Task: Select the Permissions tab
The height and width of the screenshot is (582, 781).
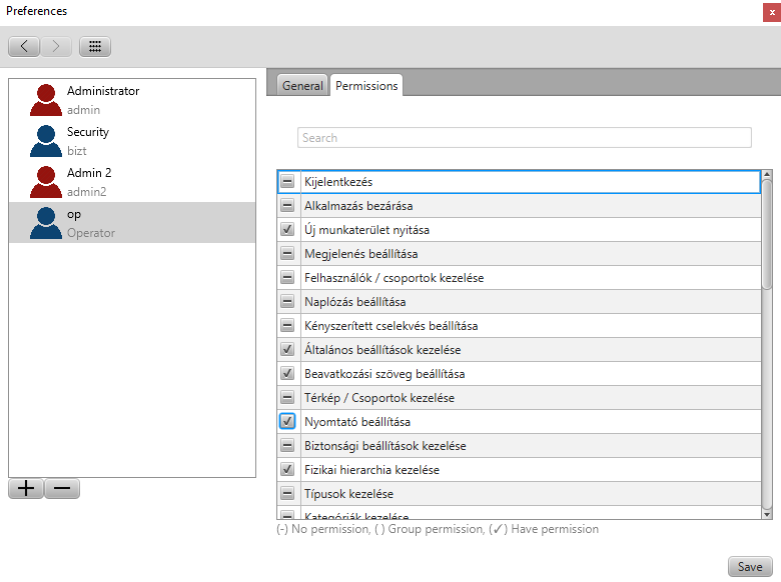Action: (x=367, y=86)
